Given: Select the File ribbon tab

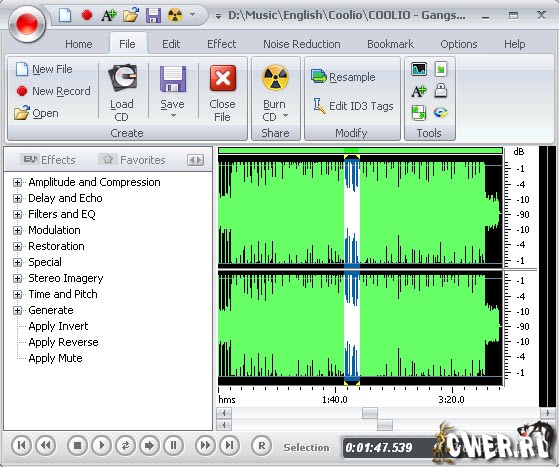Looking at the screenshot, I should coord(127,44).
